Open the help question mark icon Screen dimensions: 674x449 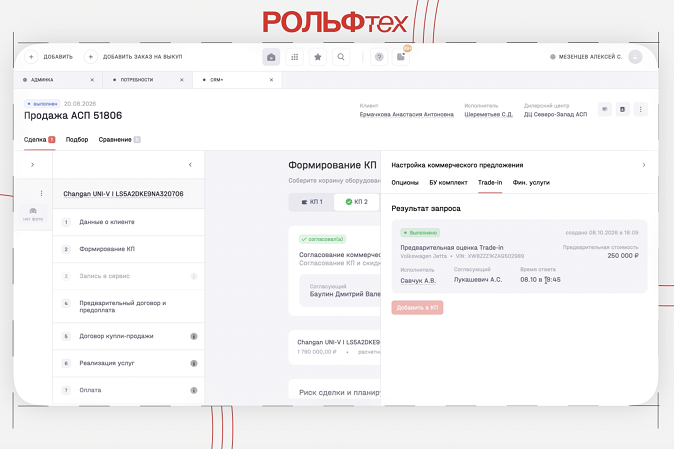(x=379, y=57)
